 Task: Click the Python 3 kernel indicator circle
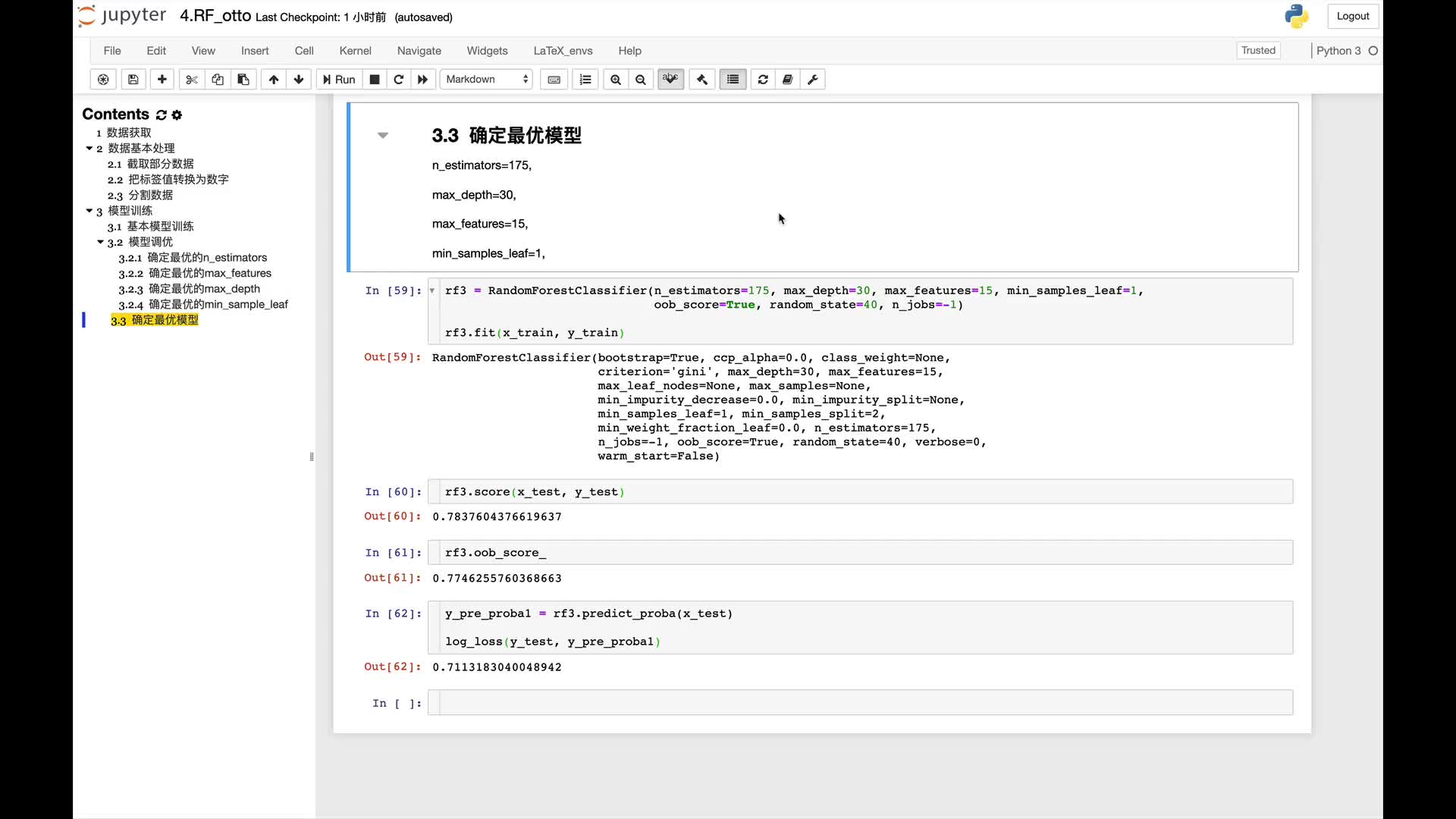click(1373, 51)
